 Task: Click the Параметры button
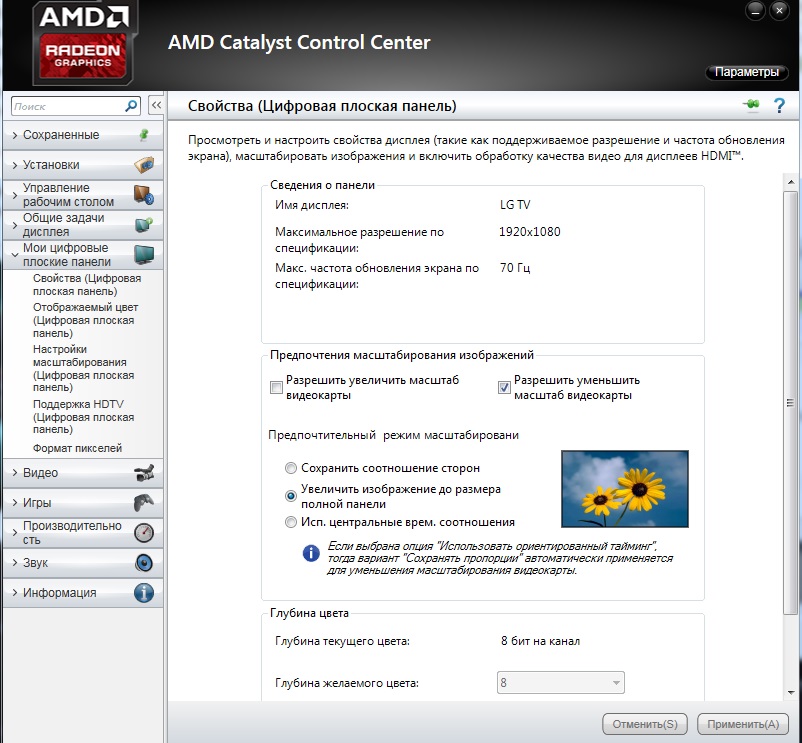pyautogui.click(x=747, y=72)
